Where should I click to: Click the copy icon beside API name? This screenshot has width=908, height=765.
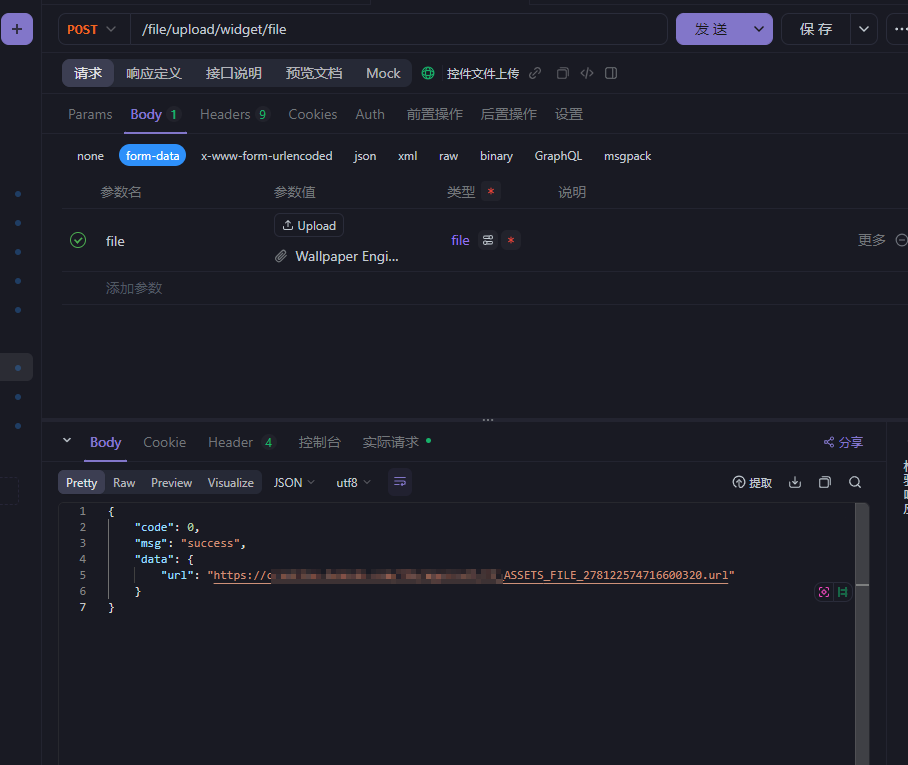(562, 73)
